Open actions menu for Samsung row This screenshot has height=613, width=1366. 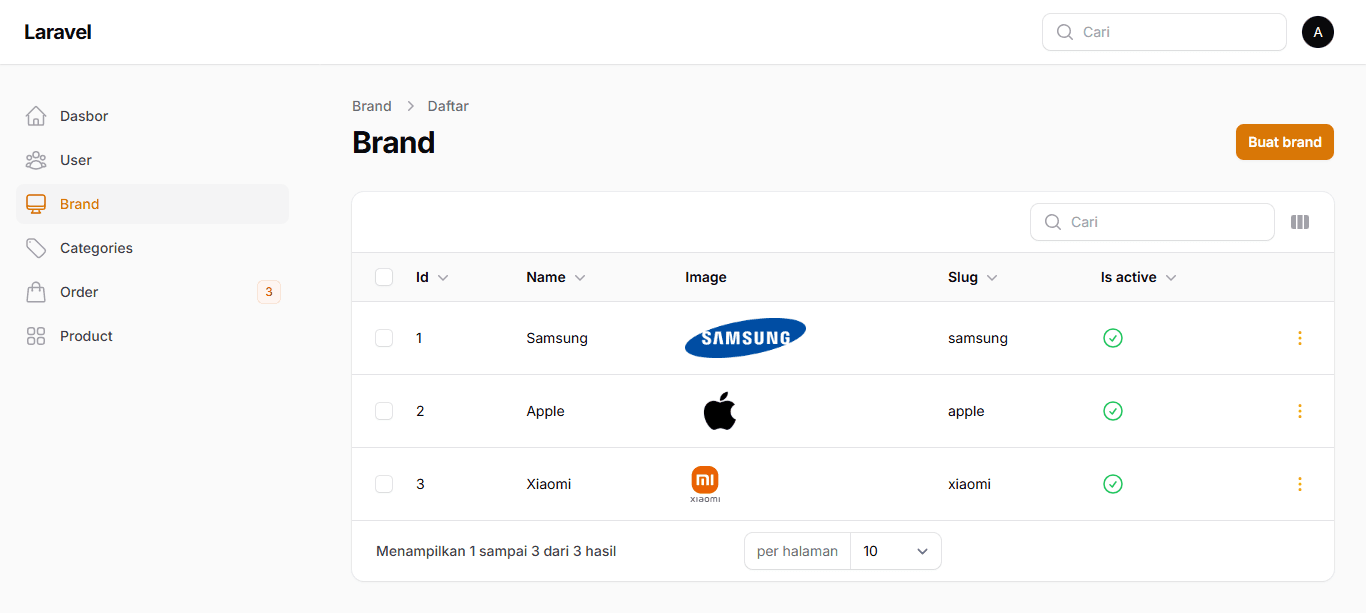1300,338
